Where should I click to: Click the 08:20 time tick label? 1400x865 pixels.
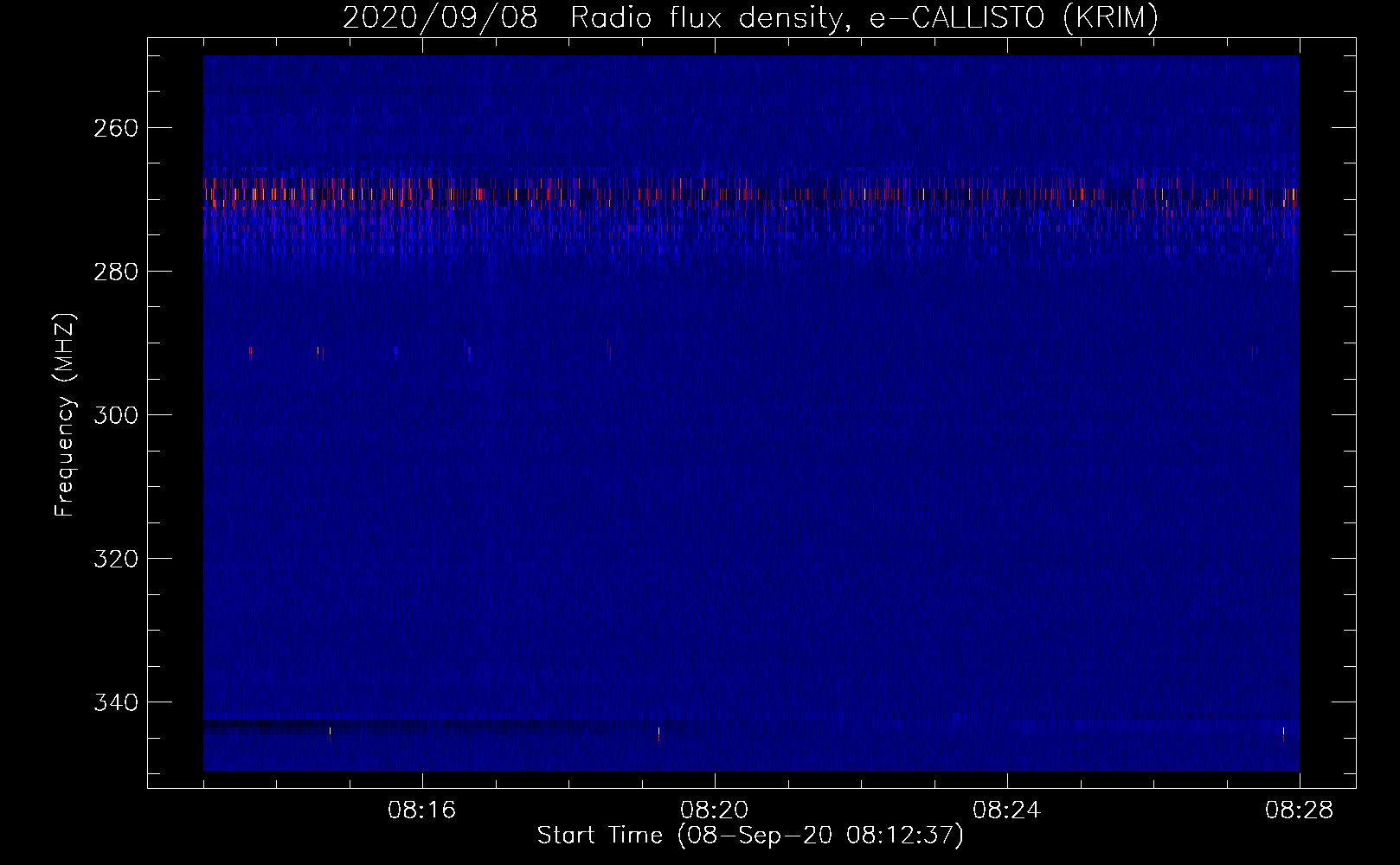coord(714,811)
